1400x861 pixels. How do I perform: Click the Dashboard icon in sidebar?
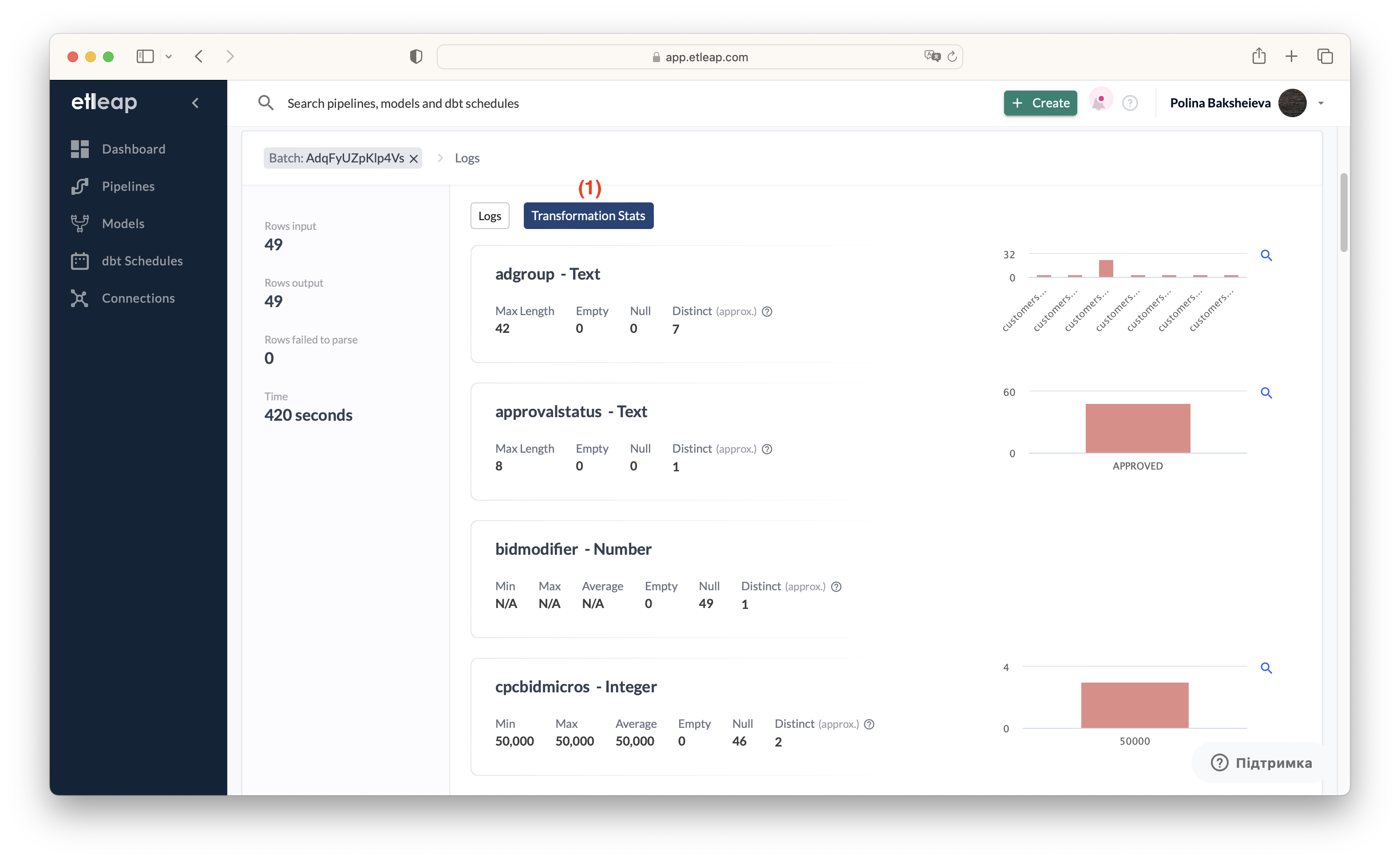pyautogui.click(x=80, y=149)
